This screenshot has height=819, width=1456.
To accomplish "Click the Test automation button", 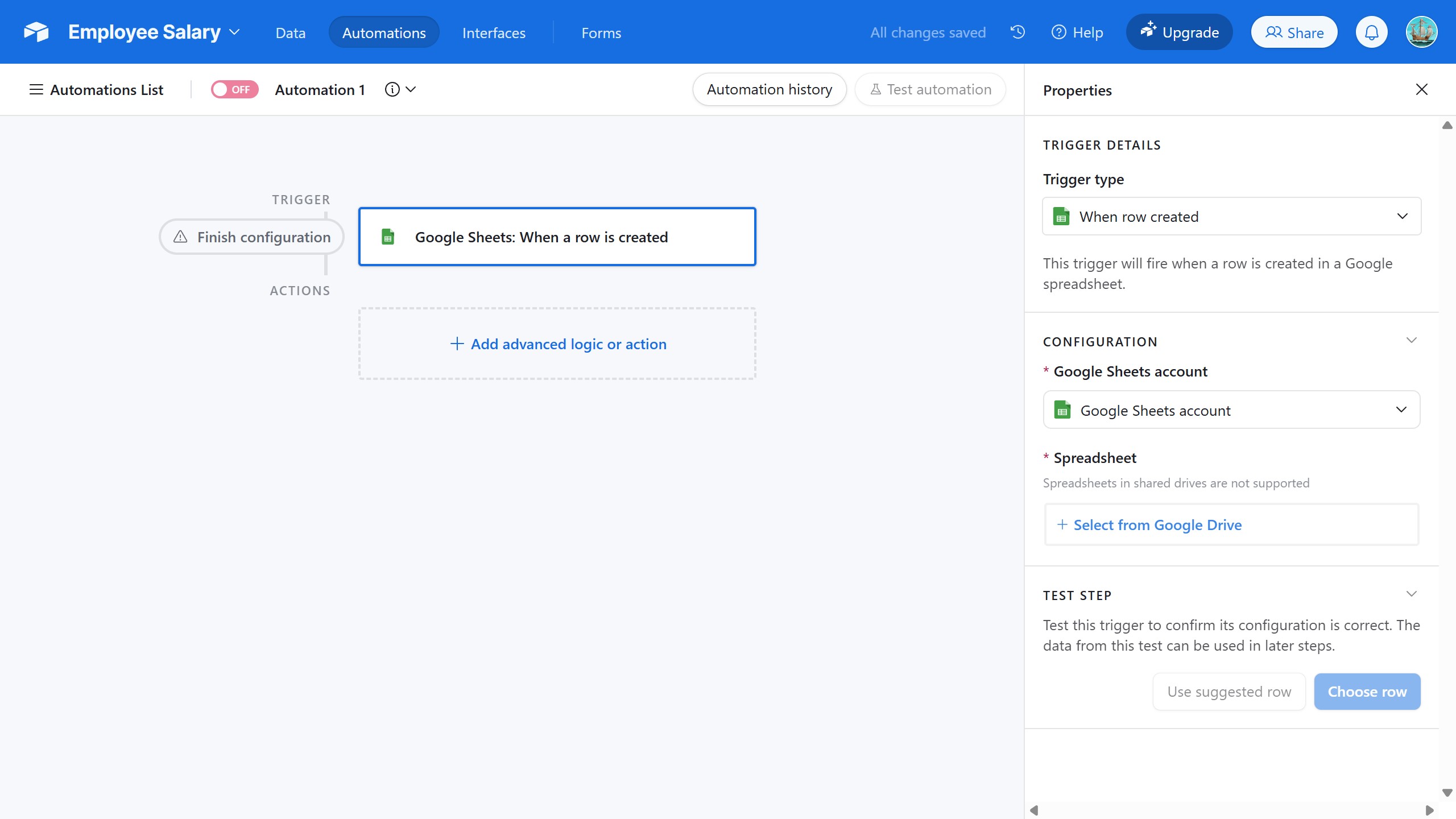I will coord(930,90).
